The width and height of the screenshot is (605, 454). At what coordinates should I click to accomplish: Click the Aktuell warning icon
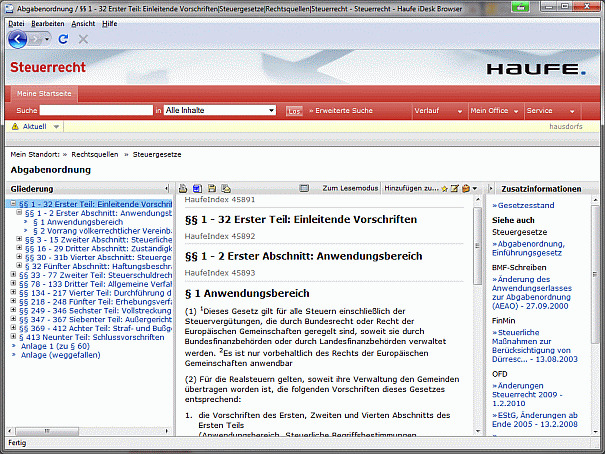coord(15,127)
